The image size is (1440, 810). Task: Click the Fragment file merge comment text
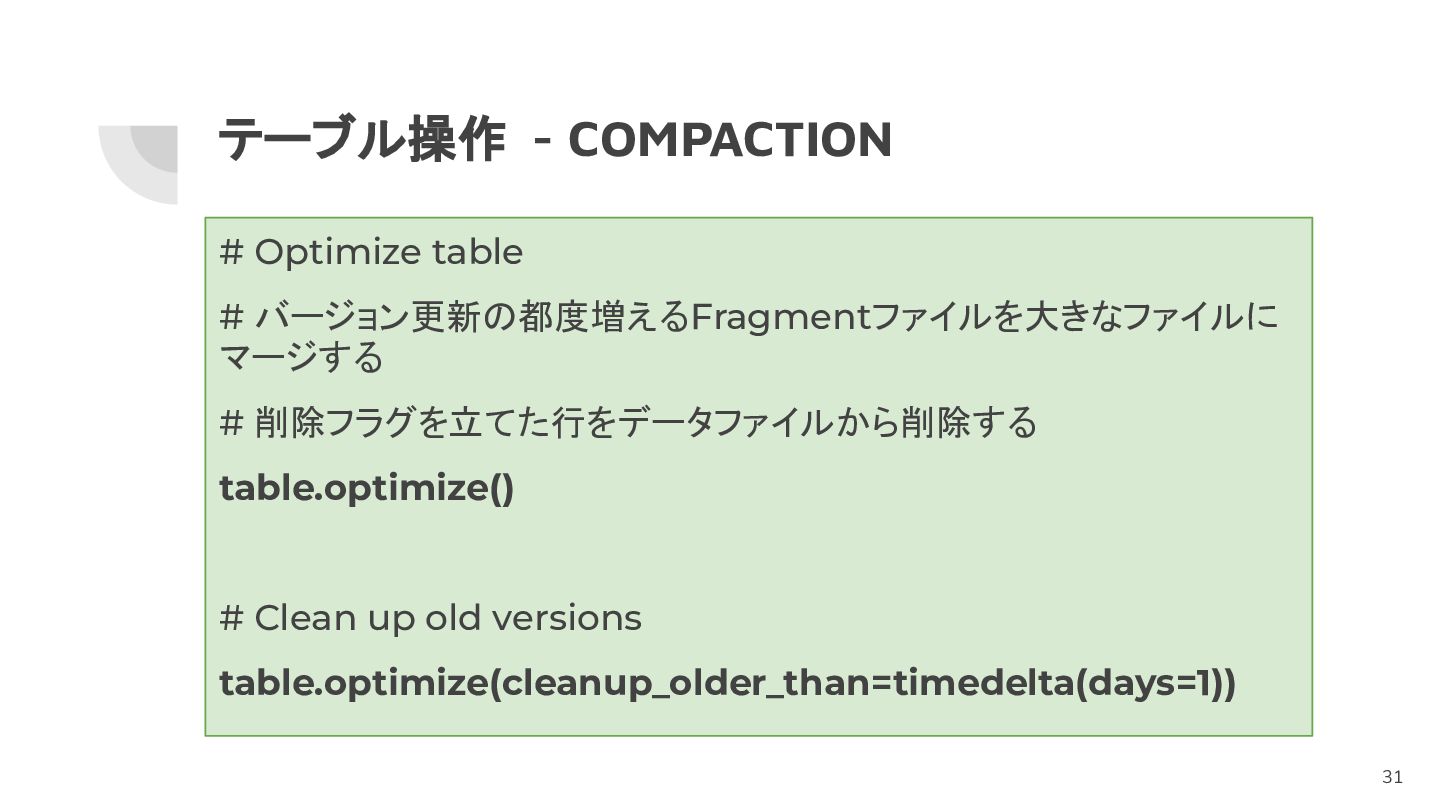coord(748,318)
